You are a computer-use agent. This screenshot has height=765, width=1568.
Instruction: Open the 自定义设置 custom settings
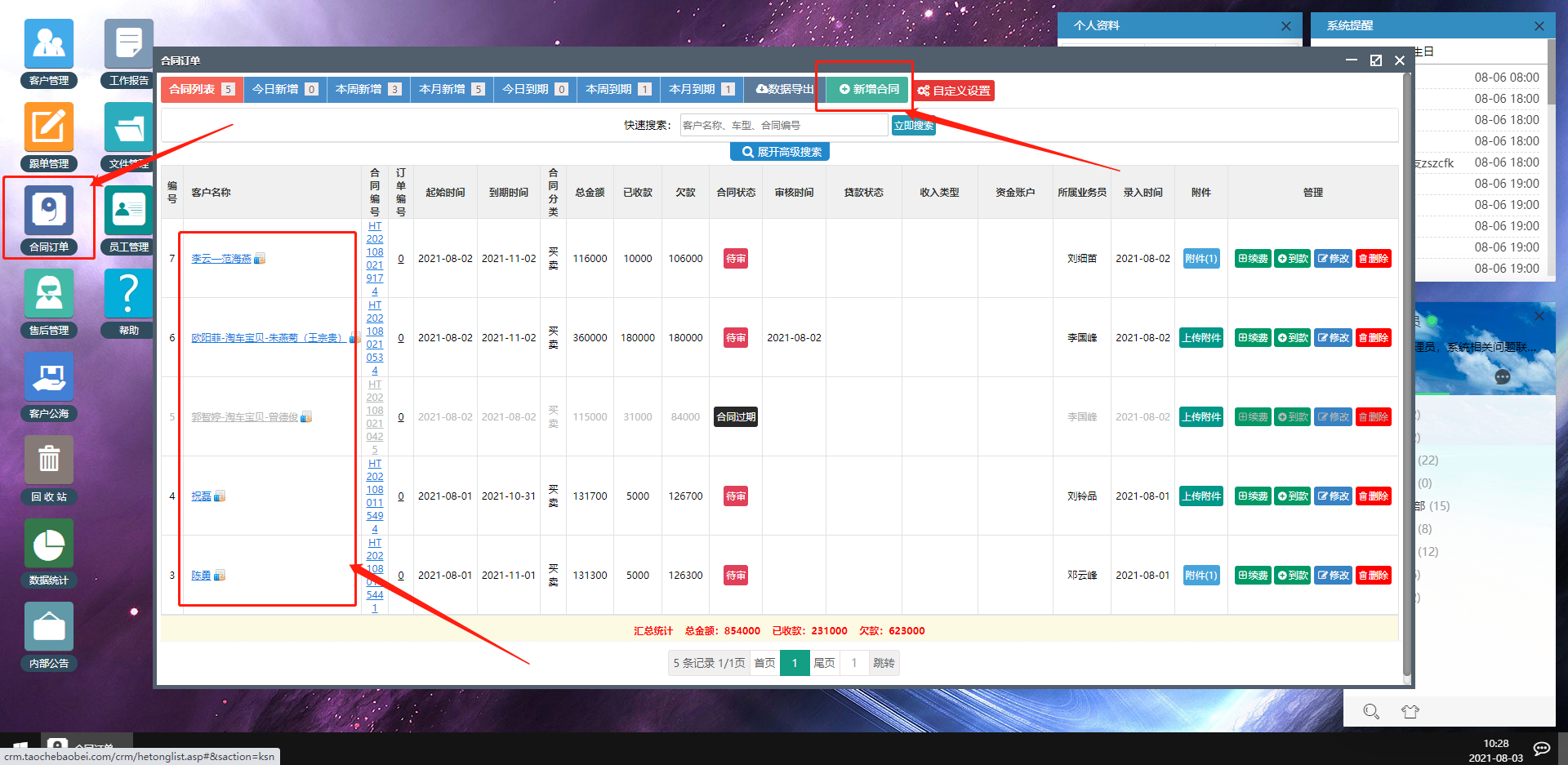[x=954, y=91]
